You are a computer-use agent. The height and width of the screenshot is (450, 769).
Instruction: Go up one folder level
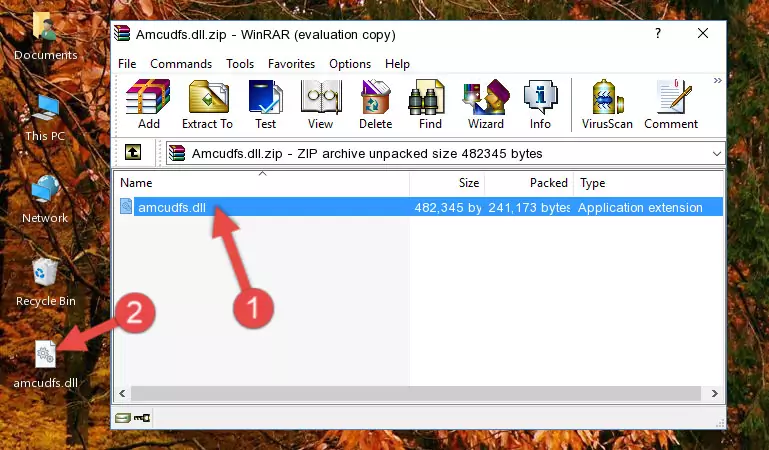(x=133, y=152)
